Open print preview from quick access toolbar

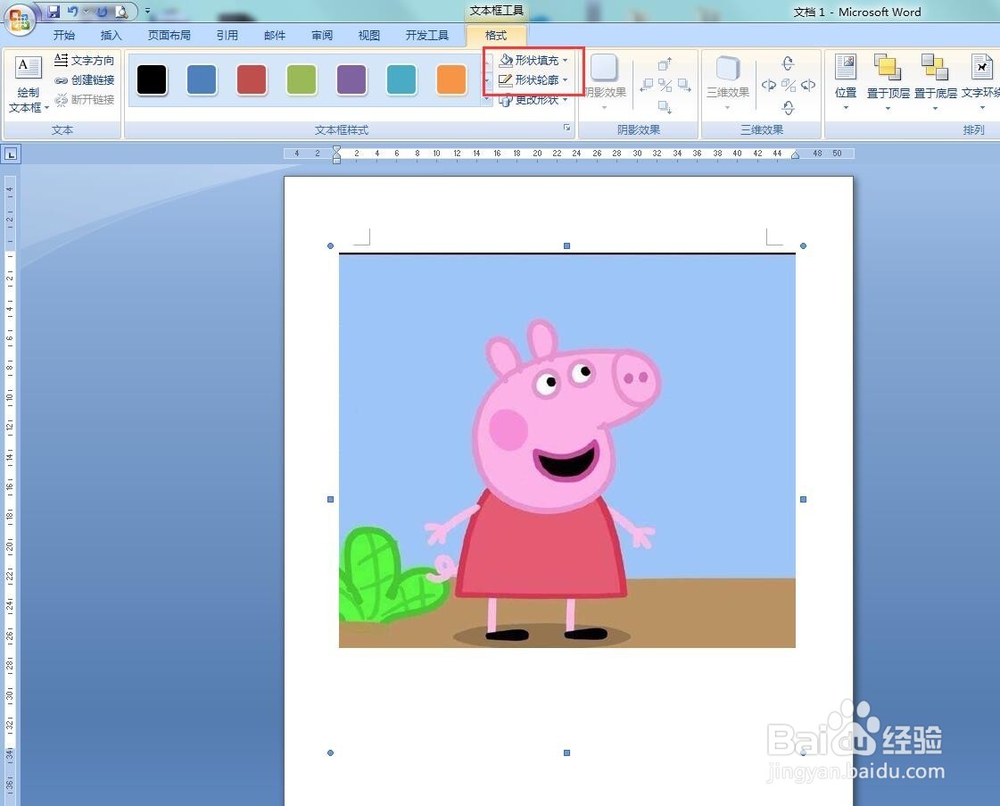[x=121, y=11]
